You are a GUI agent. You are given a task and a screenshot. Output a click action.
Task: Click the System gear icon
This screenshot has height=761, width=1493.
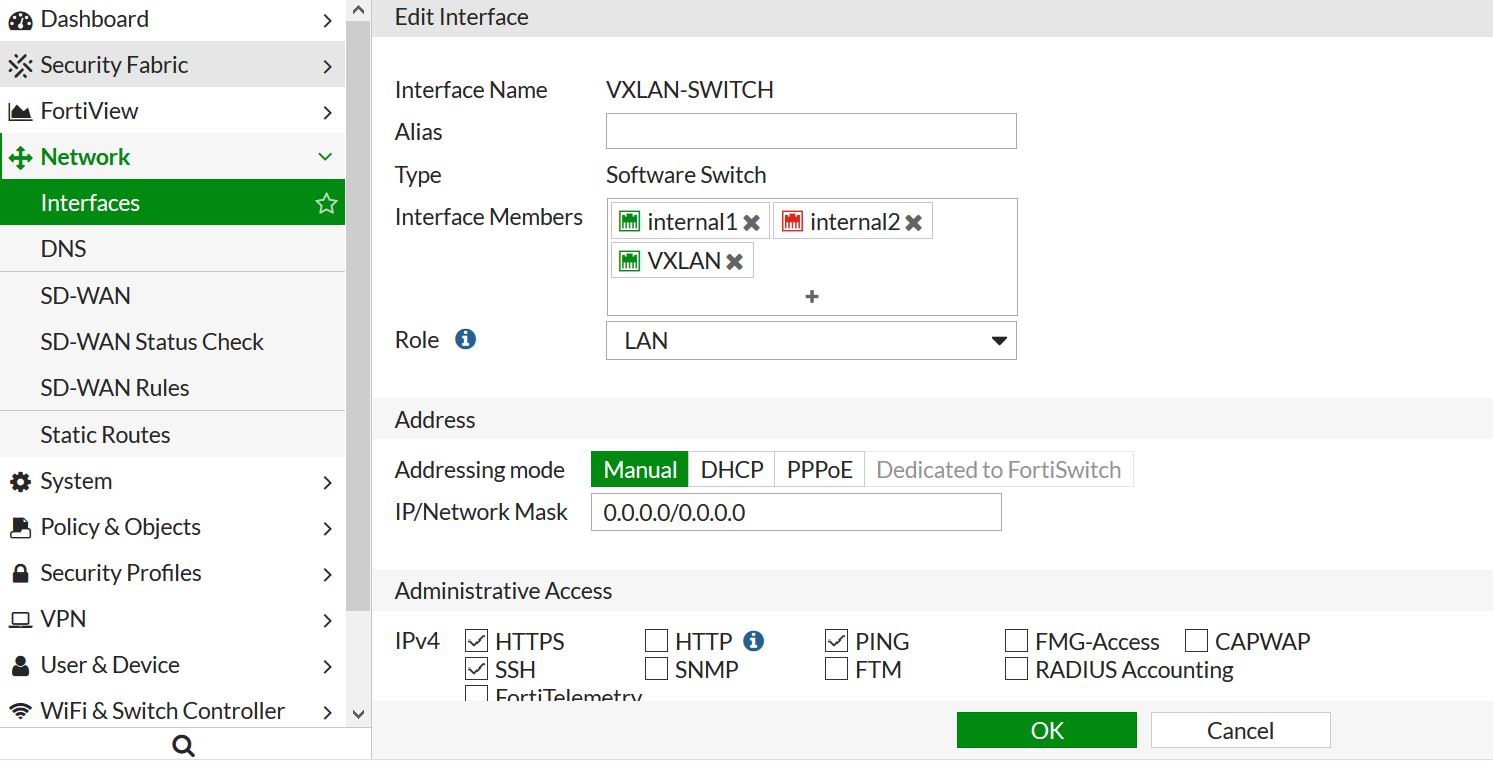tap(20, 482)
